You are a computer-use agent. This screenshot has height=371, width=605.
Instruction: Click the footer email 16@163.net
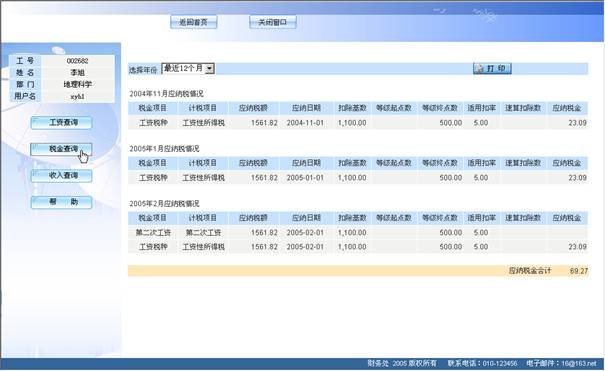click(579, 363)
